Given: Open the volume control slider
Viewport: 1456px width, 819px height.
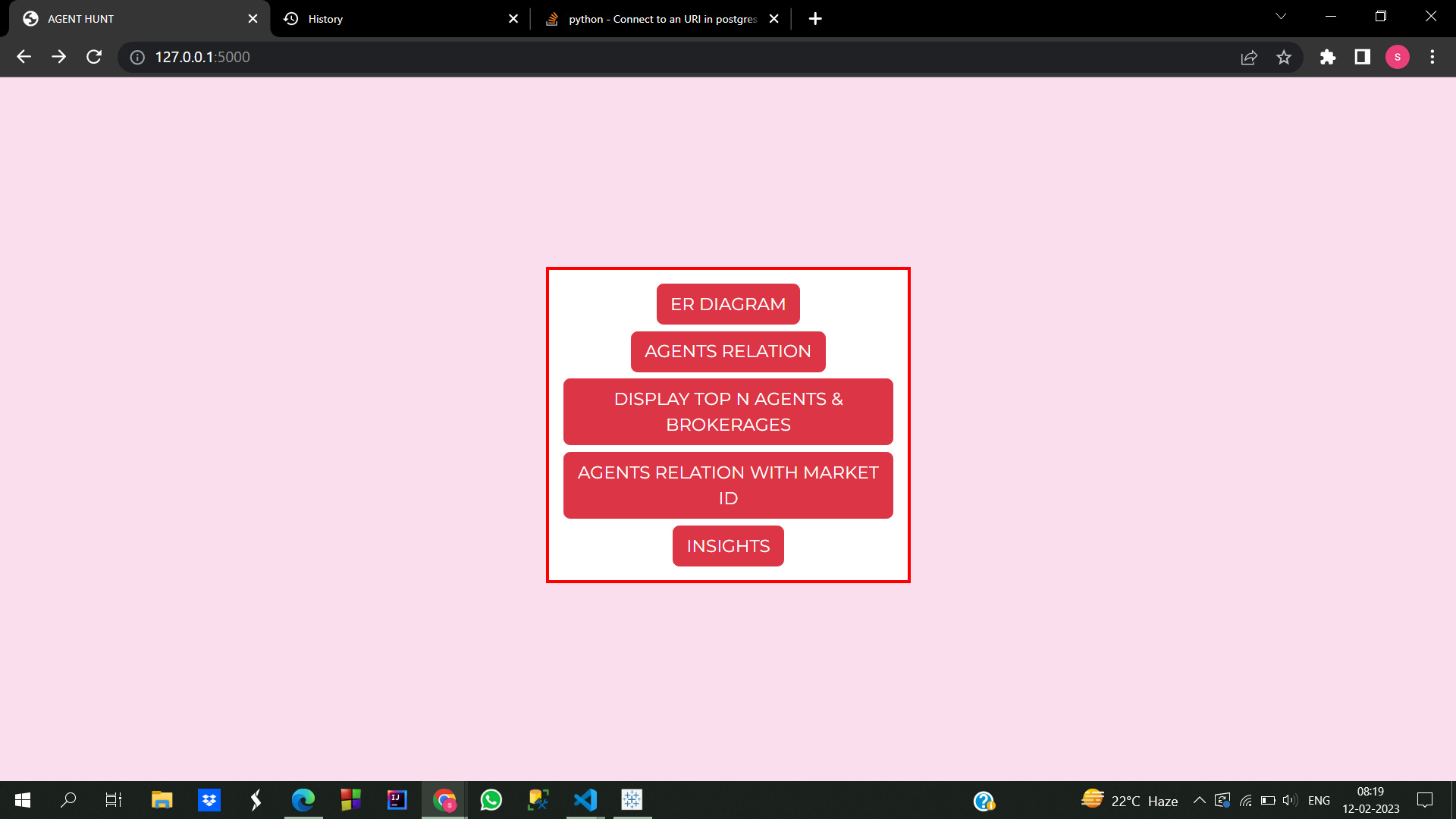Looking at the screenshot, I should pos(1289,800).
